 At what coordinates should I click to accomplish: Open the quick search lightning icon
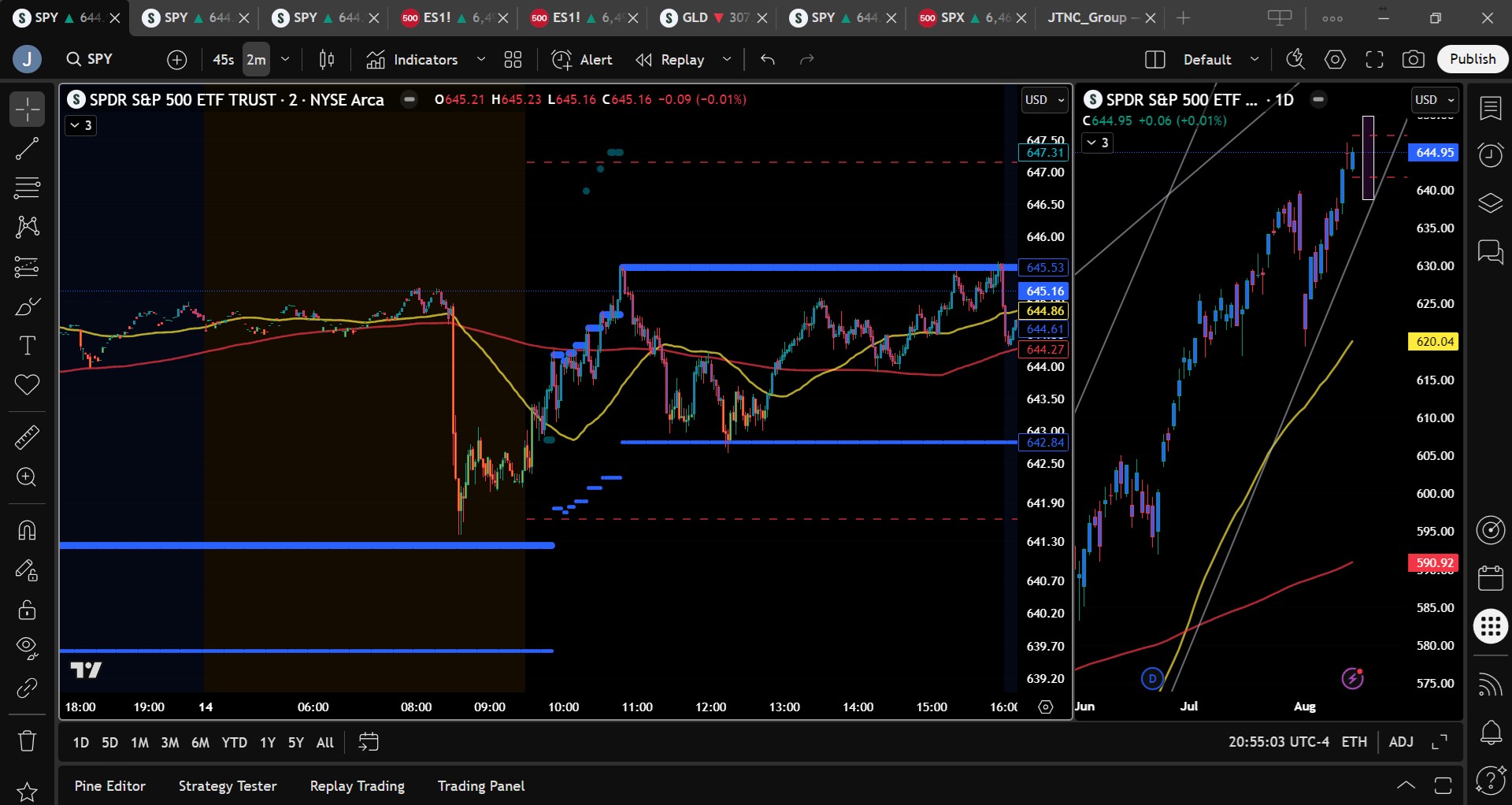click(1295, 59)
